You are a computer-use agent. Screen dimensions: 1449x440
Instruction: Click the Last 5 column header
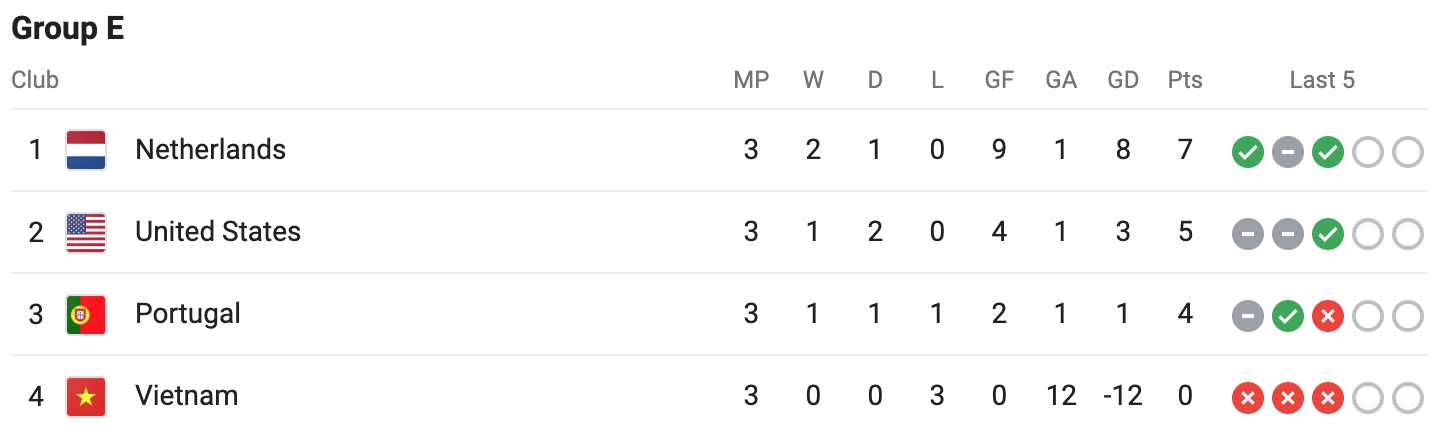tap(1322, 80)
